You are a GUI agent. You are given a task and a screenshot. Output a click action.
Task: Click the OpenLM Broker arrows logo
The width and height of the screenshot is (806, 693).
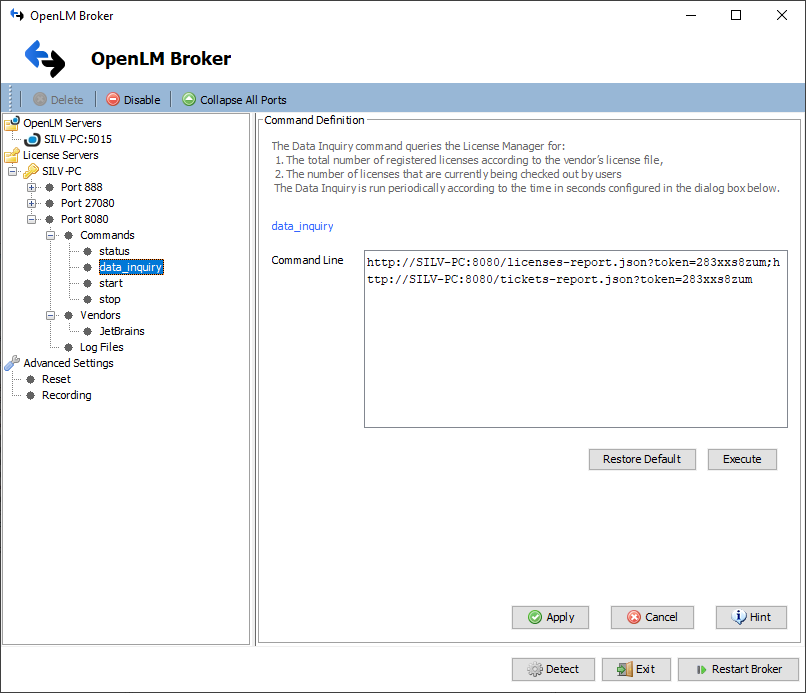tap(44, 59)
